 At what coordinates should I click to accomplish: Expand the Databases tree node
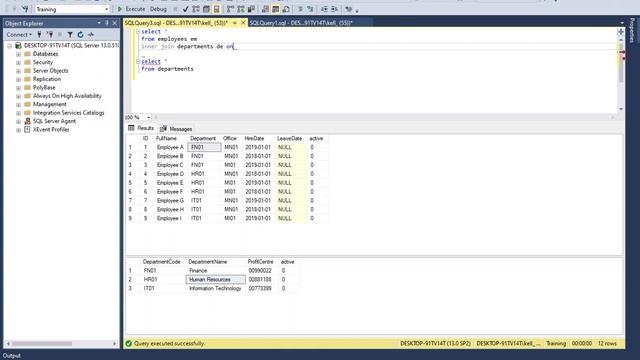18,54
